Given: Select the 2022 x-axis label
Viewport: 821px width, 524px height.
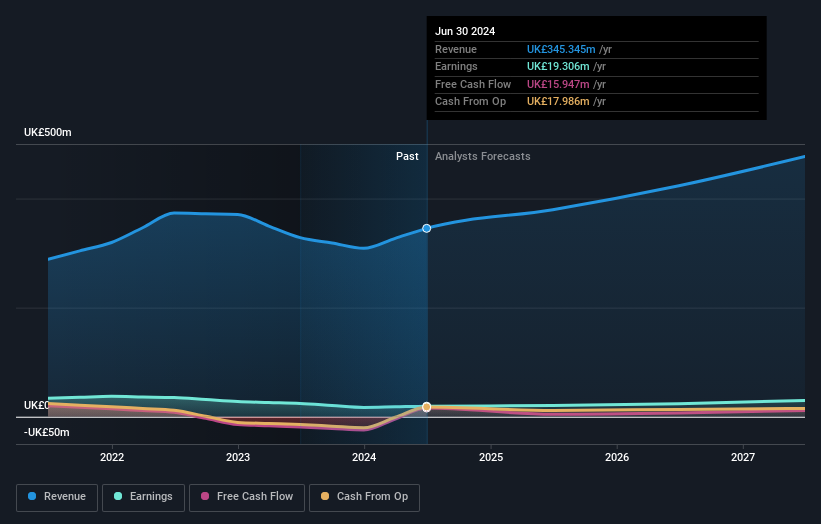Looking at the screenshot, I should click(112, 457).
